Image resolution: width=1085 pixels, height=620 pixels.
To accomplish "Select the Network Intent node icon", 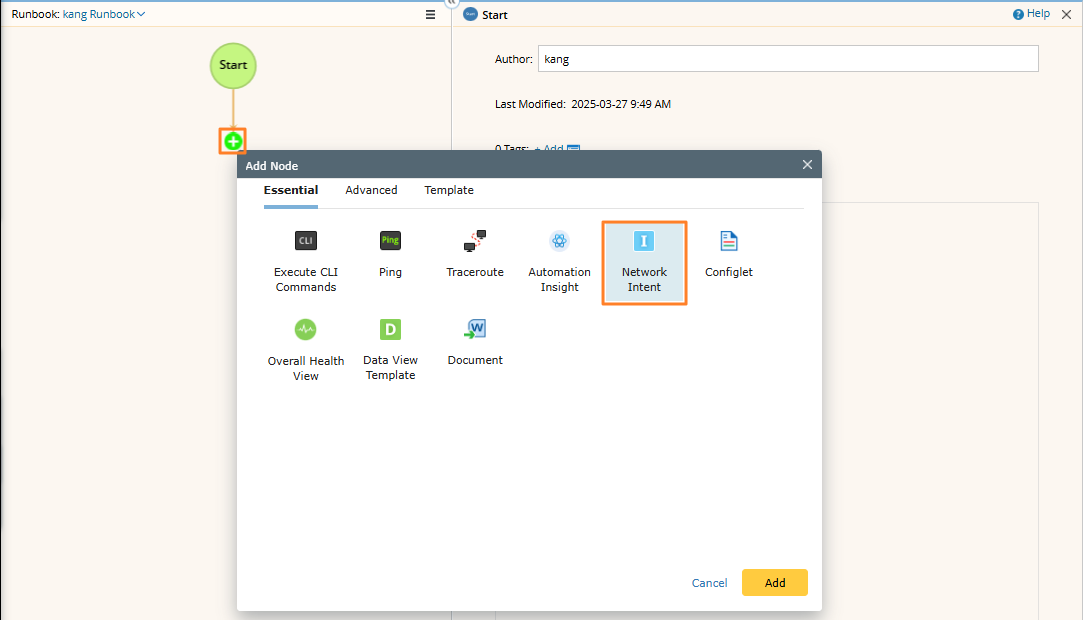I will tap(644, 241).
